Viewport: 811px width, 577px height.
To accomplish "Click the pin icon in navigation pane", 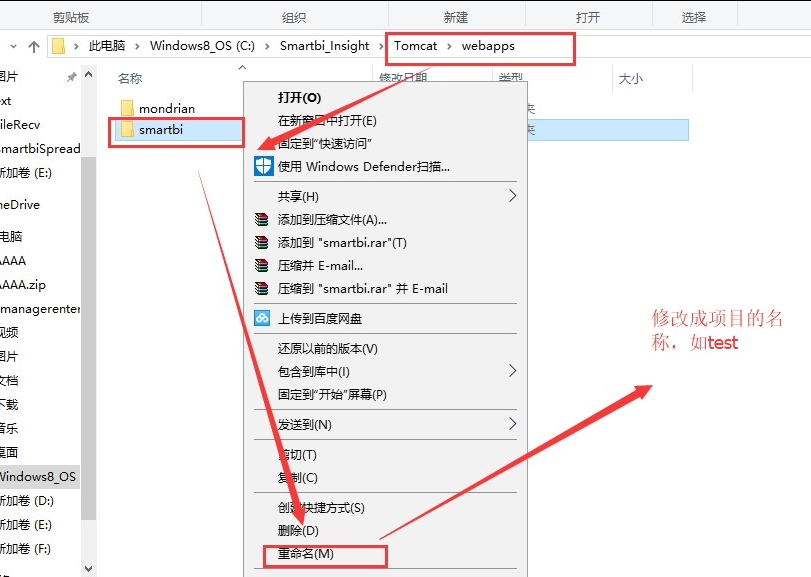I will (x=71, y=77).
